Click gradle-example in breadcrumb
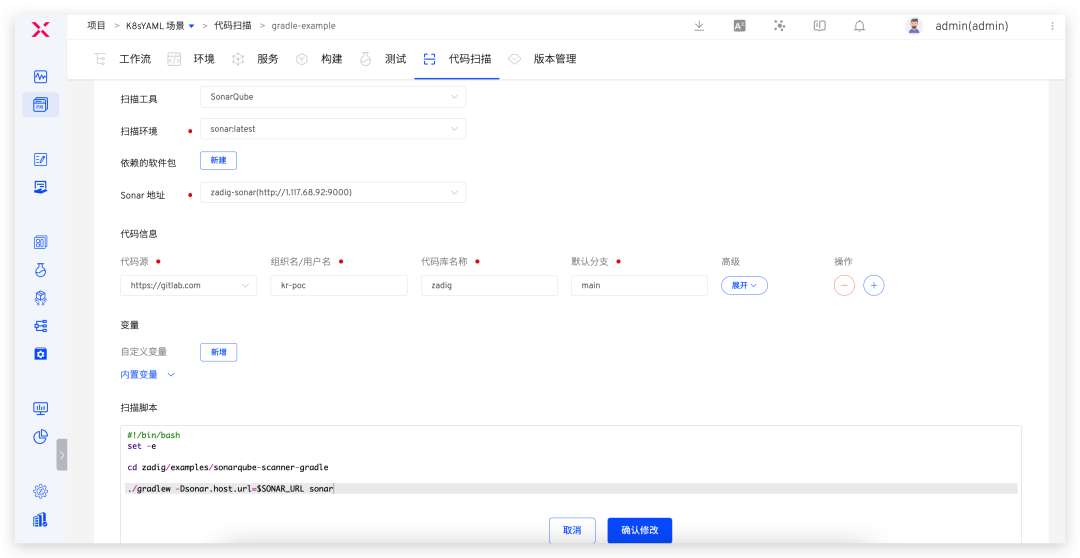The image size is (1080, 558). click(304, 26)
